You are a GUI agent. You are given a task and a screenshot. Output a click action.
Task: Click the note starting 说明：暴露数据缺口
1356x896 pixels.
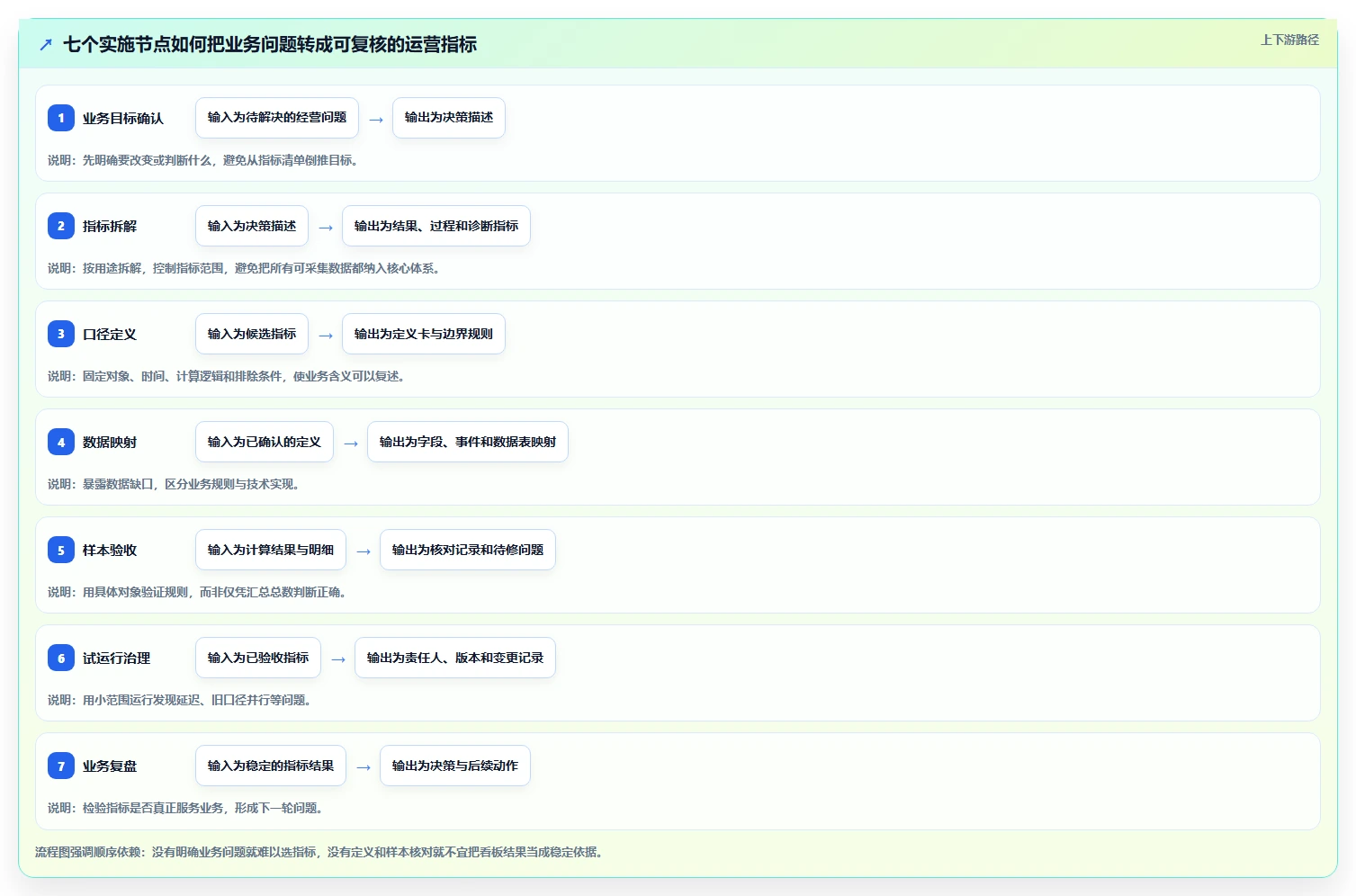point(175,484)
